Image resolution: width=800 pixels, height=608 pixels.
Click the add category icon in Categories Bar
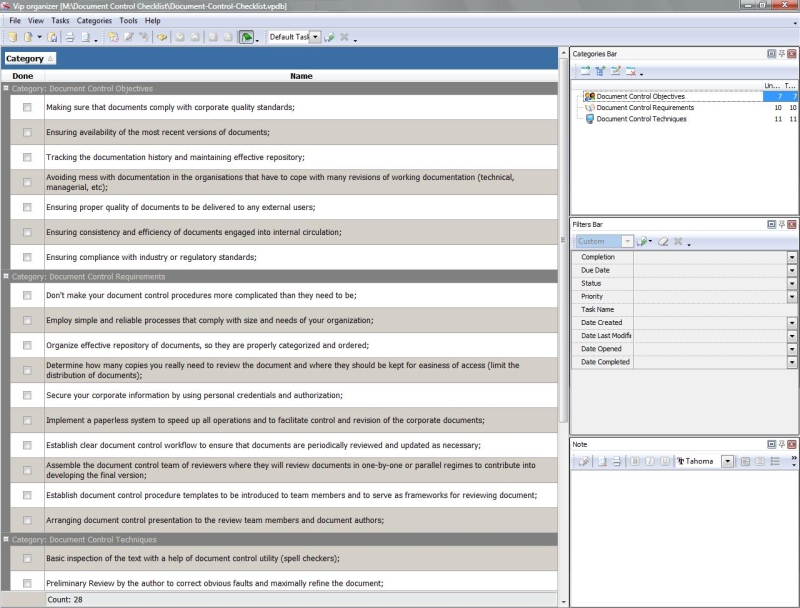tap(585, 71)
